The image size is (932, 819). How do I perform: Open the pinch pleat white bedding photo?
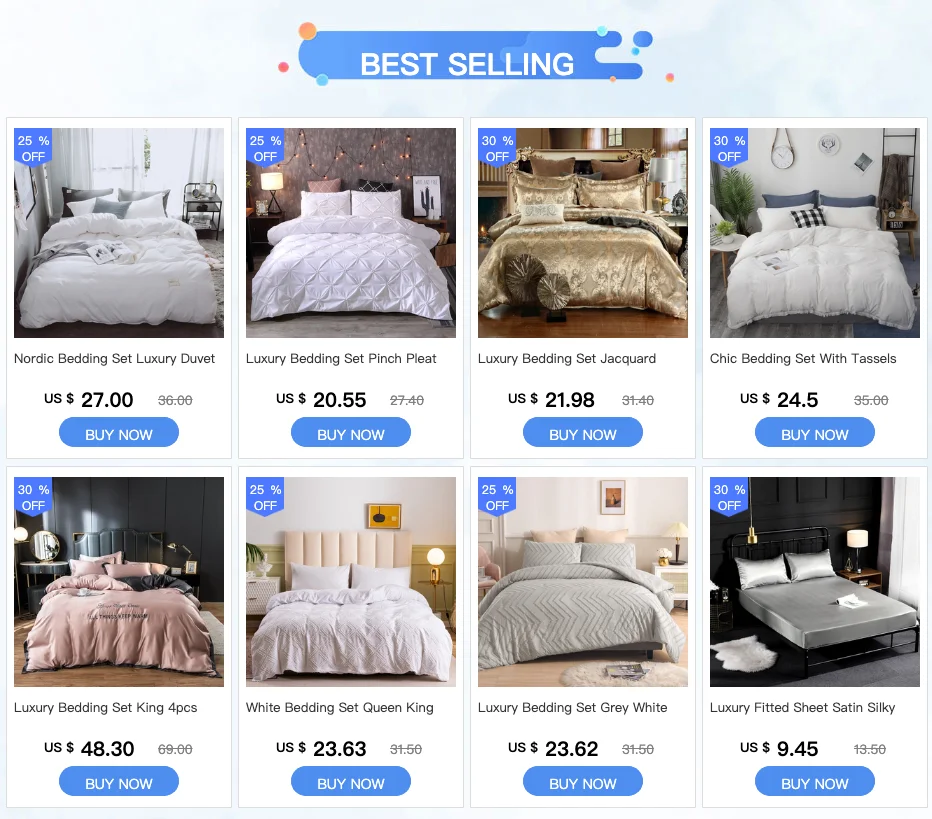(351, 233)
